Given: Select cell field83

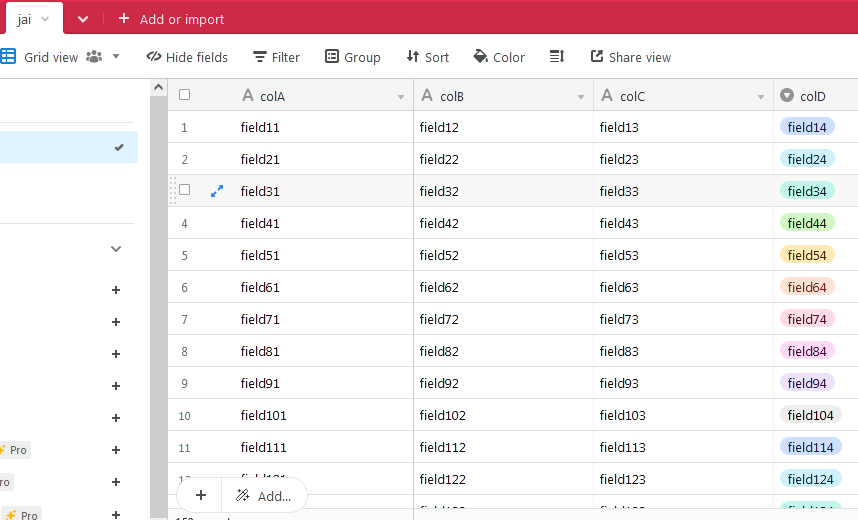Looking at the screenshot, I should [x=683, y=351].
